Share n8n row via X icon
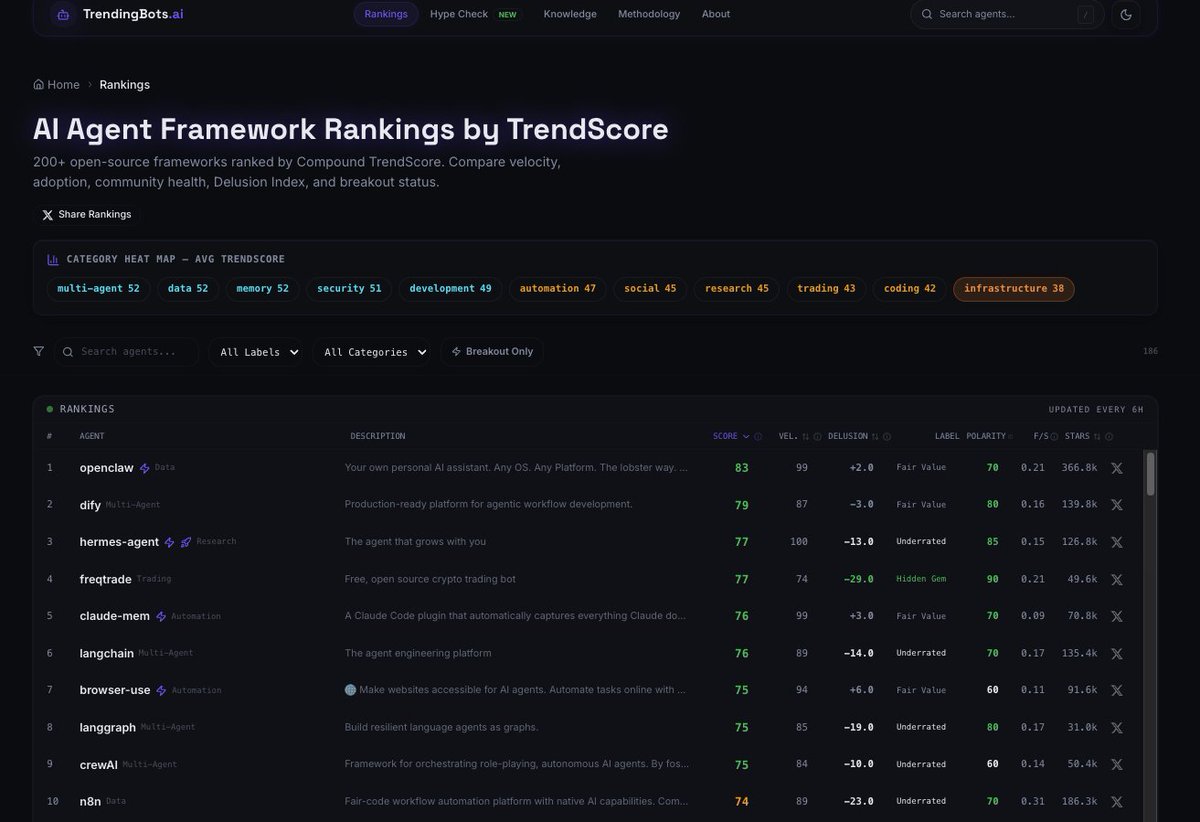Screen dimensions: 1200x822 pyautogui.click(x=1117, y=801)
